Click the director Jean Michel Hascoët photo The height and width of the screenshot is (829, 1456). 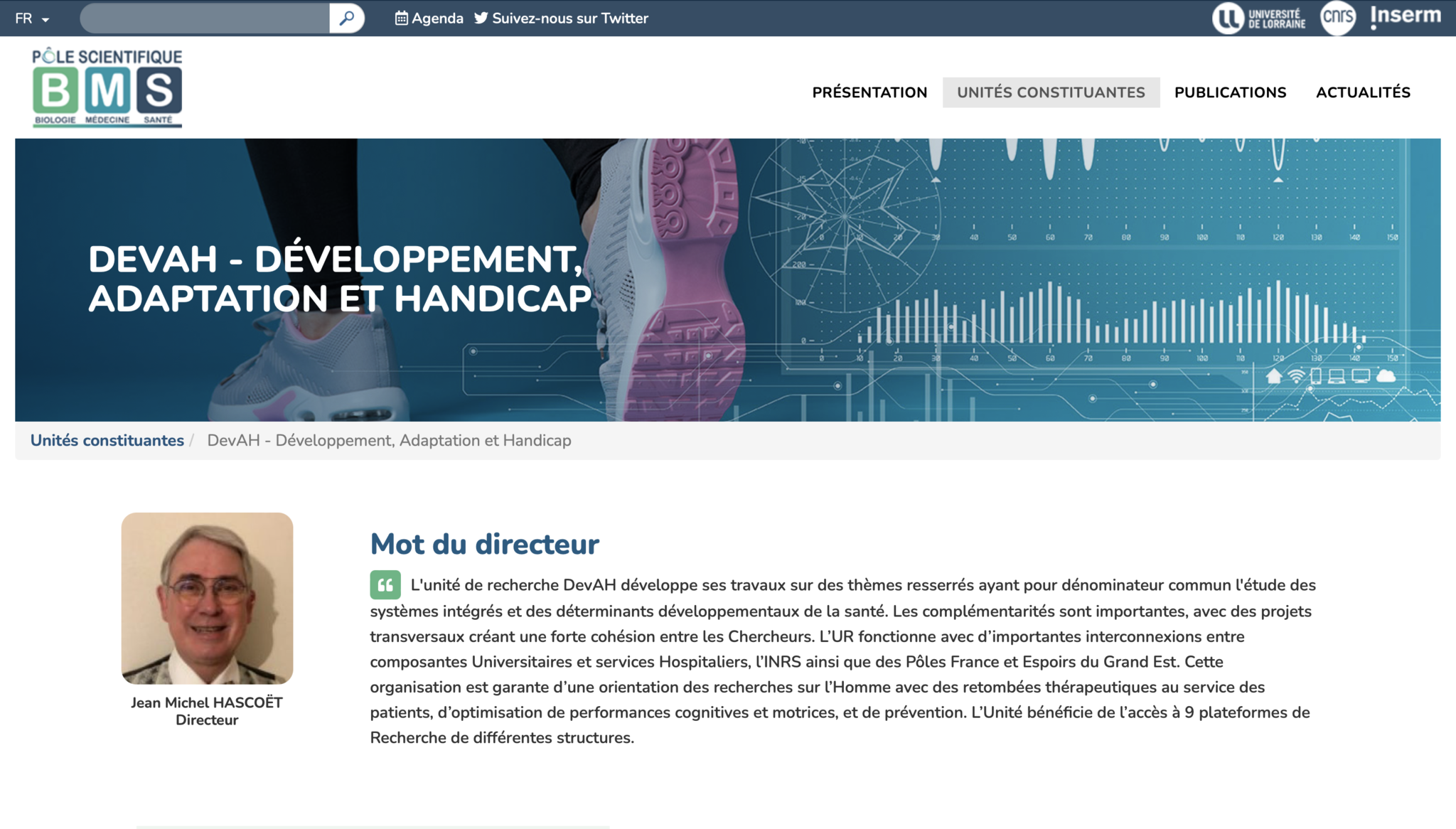coord(207,598)
